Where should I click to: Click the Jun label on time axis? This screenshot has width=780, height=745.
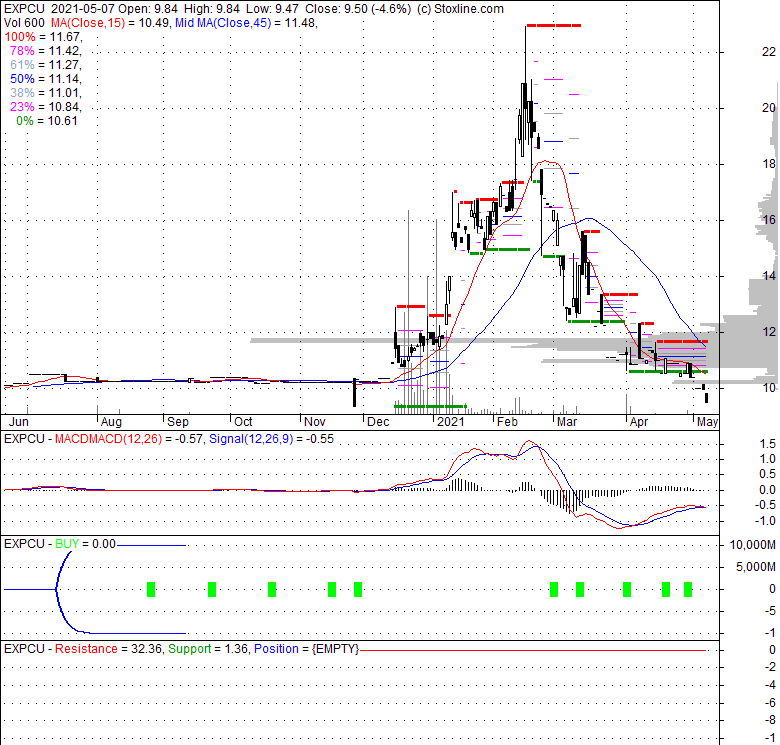(19, 422)
